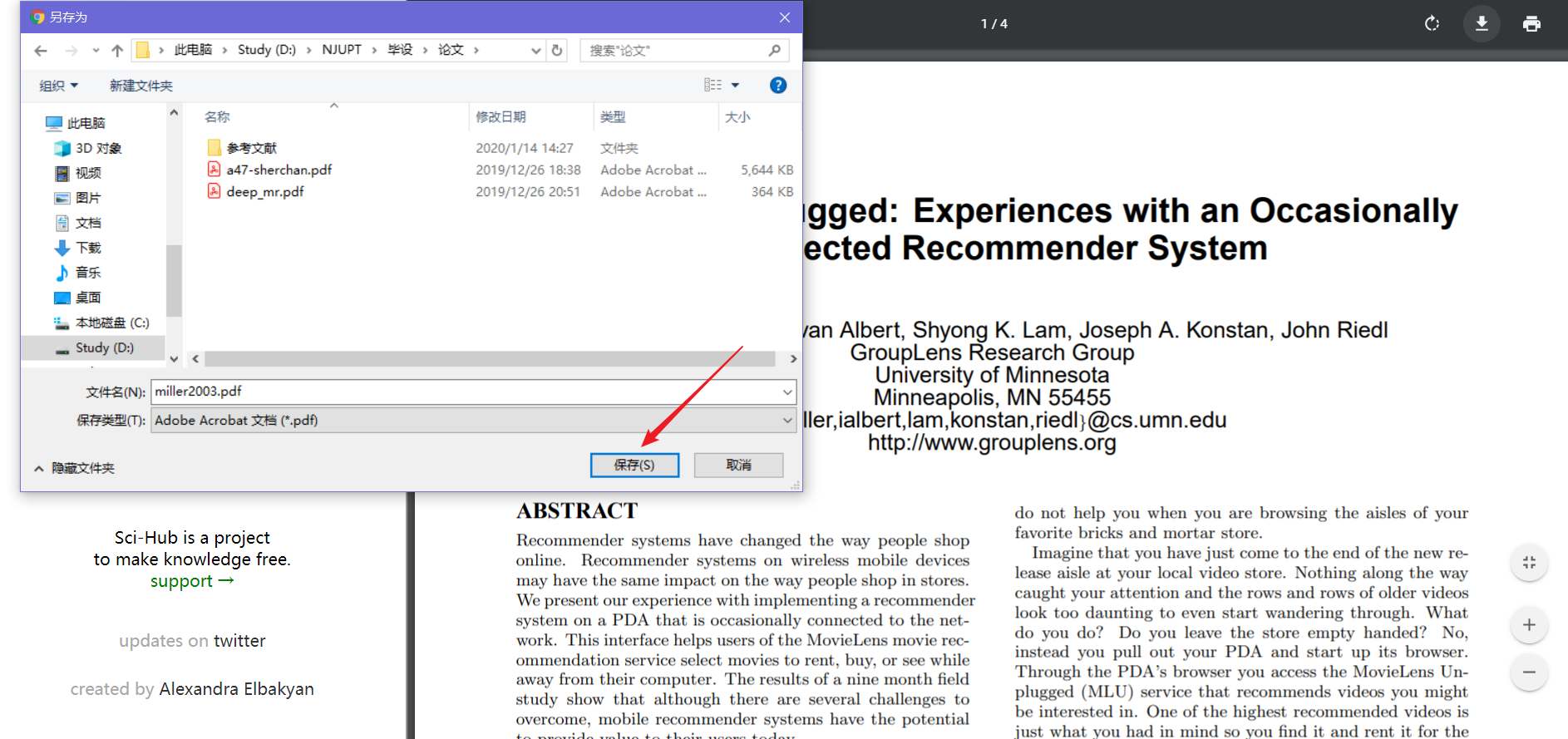Click the support link on Sci-Hub page

click(x=192, y=581)
